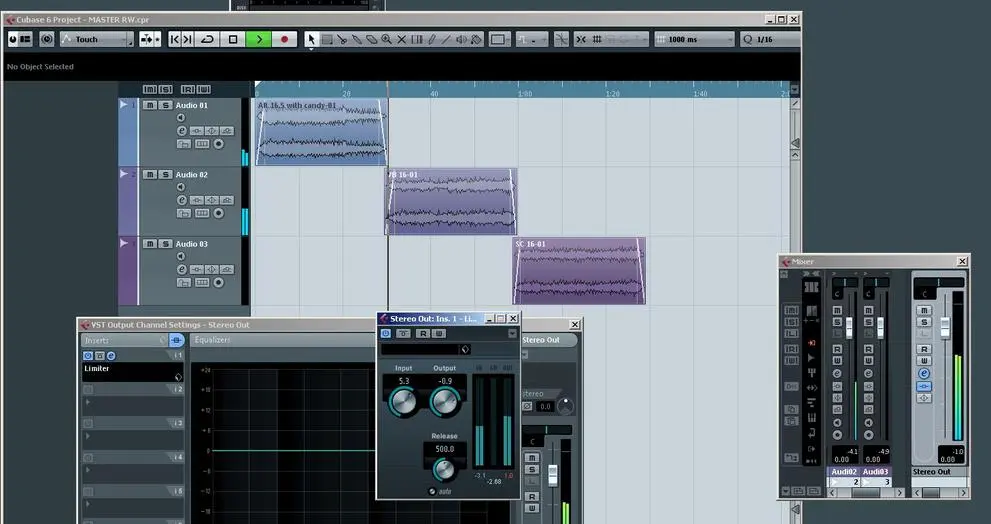Open the 1/16 quantize preset dropdown
This screenshot has height=524, width=991.
click(769, 39)
